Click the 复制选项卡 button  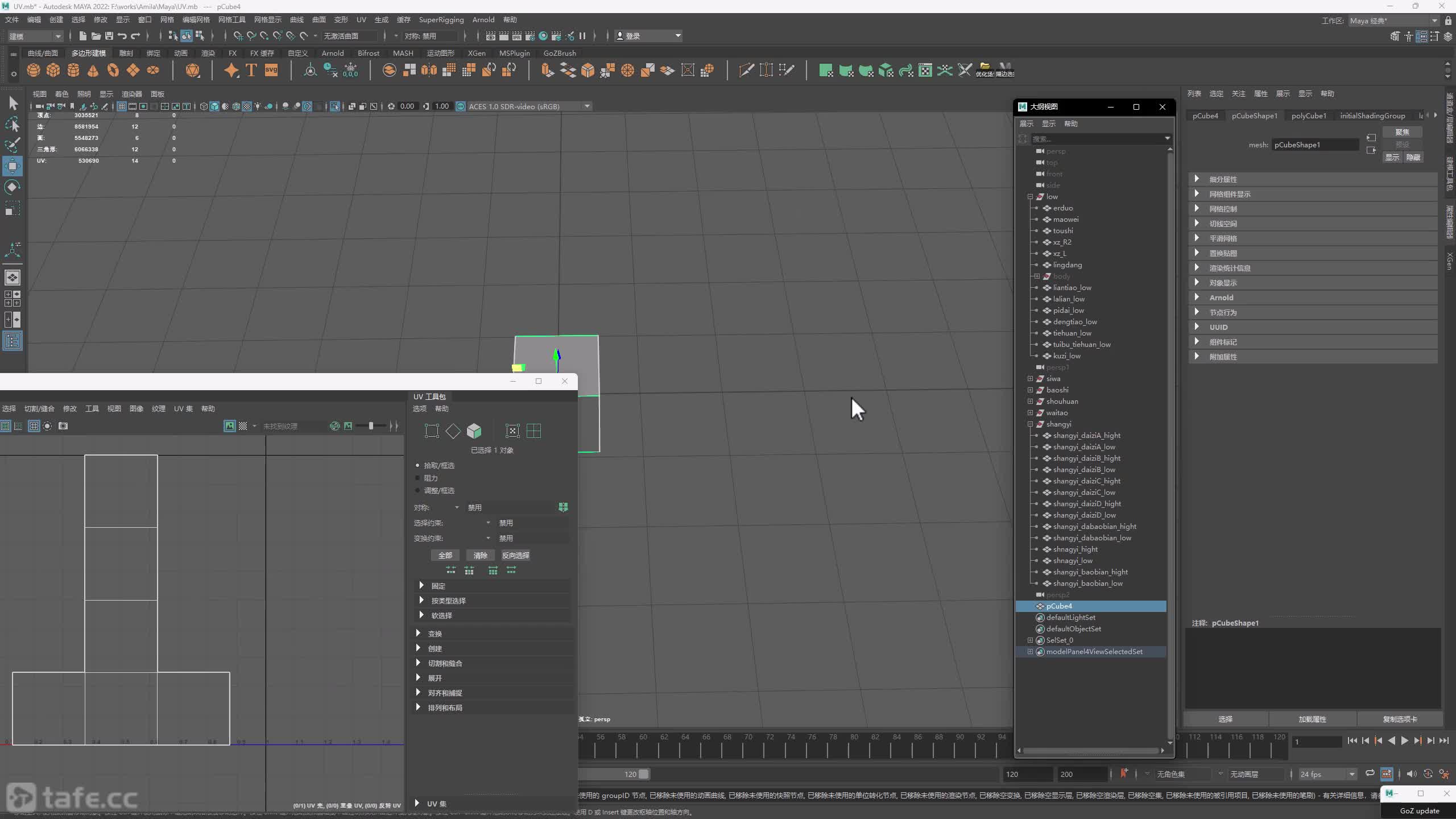[1400, 719]
